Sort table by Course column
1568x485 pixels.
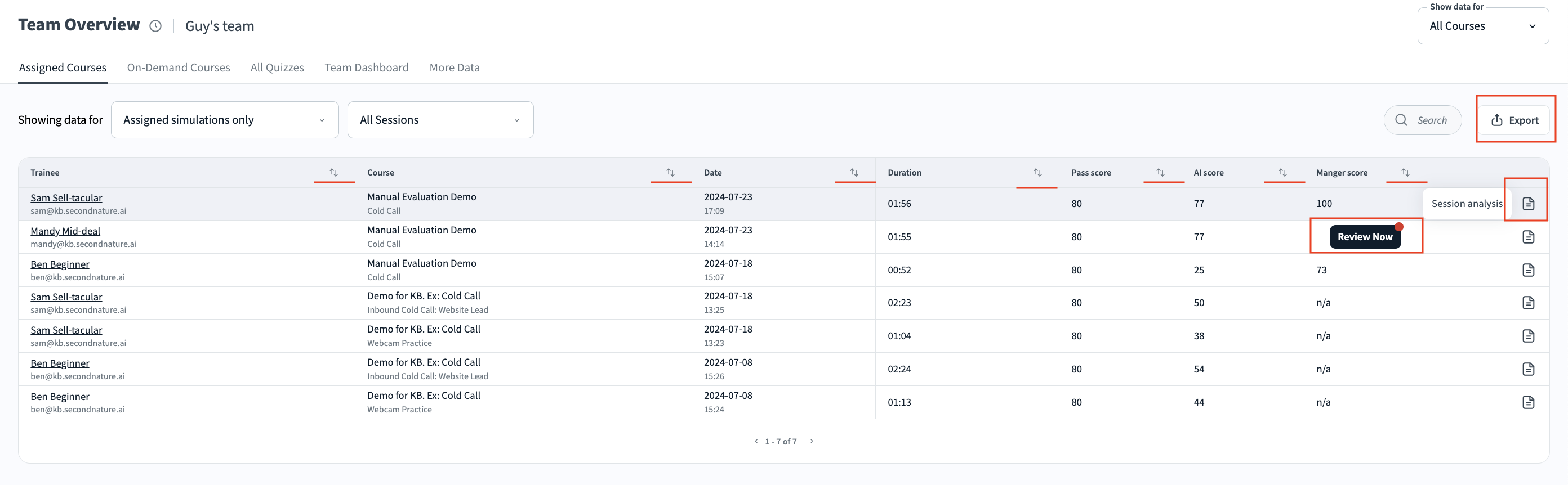[670, 173]
